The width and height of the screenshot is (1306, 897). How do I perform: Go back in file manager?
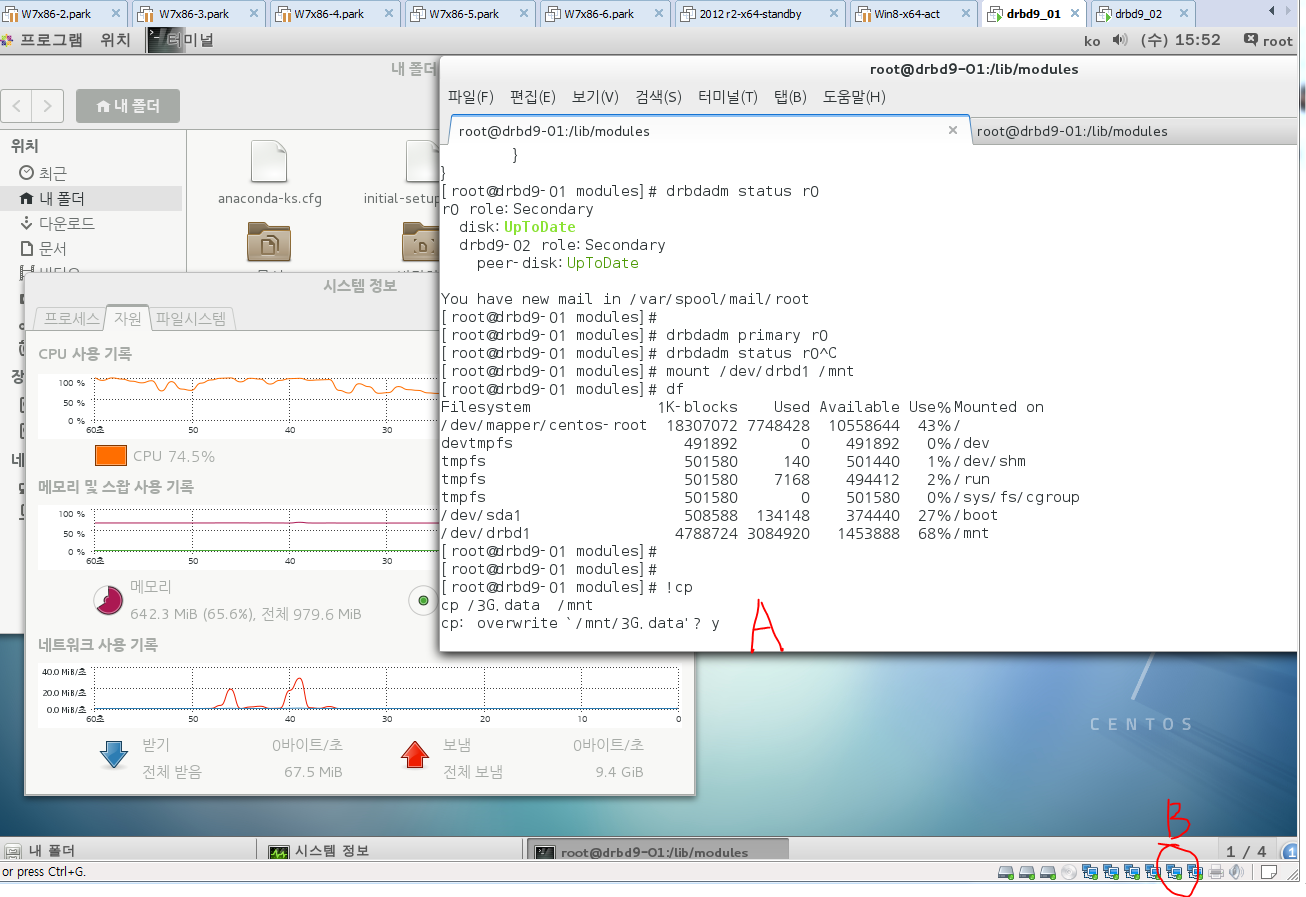[x=17, y=105]
